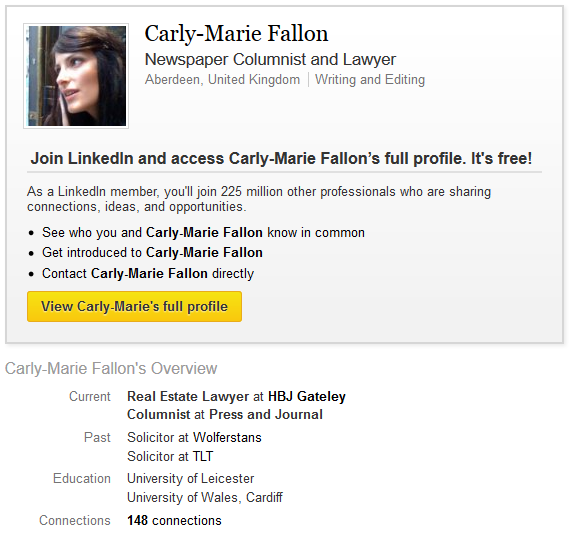Open University of Wales, Cardiff entry
The height and width of the screenshot is (537, 570).
pos(205,497)
